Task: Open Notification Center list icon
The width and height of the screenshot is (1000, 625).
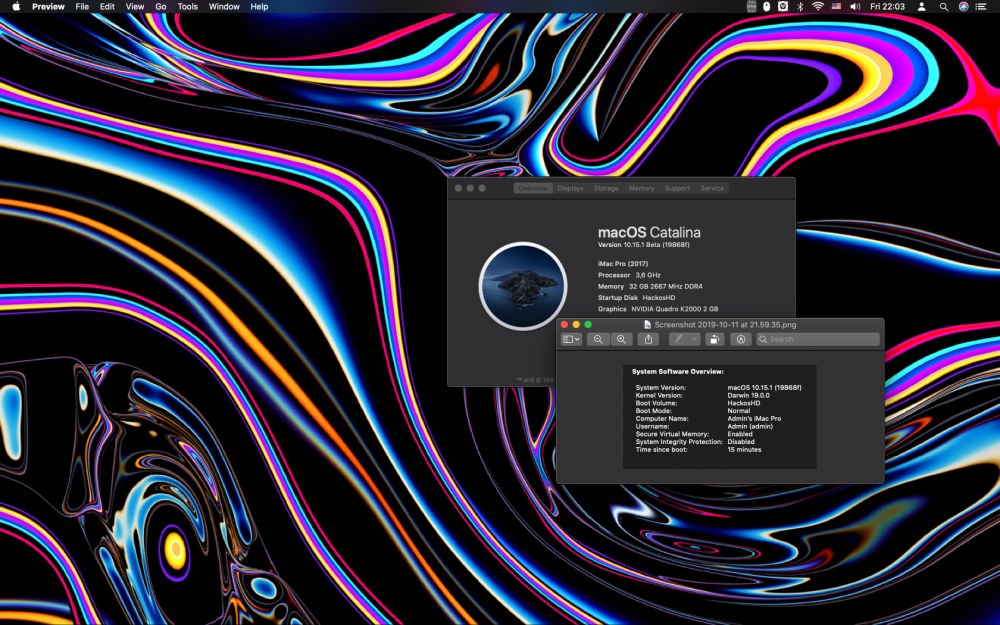Action: point(981,6)
